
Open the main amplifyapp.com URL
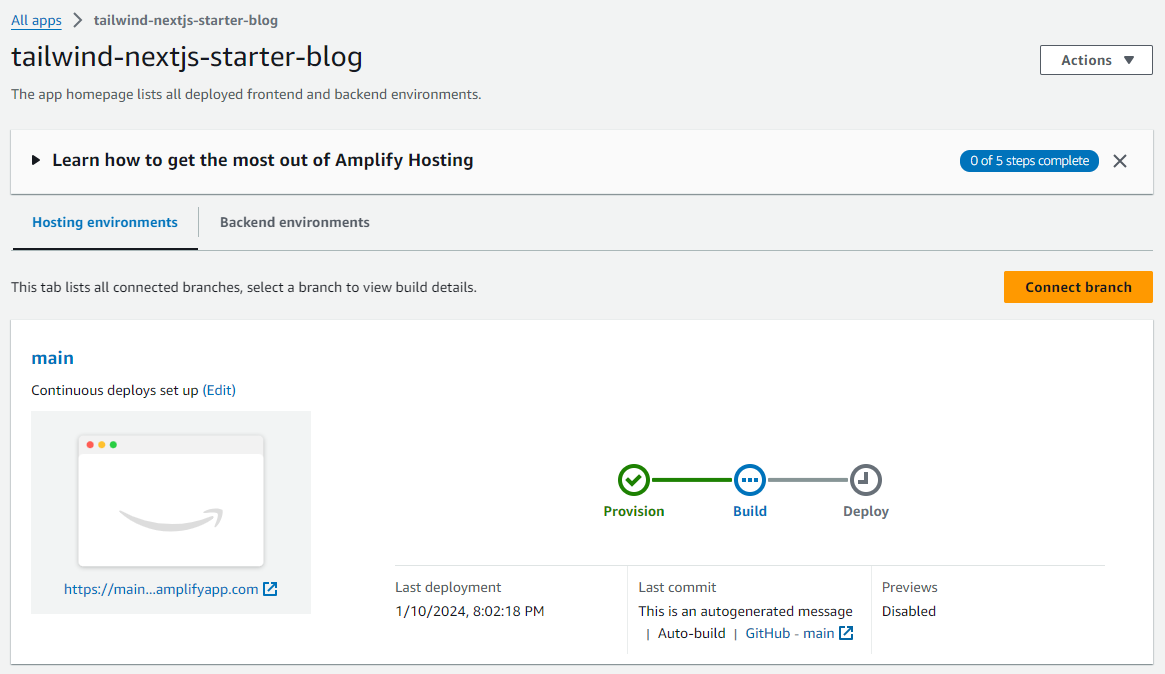pos(161,589)
